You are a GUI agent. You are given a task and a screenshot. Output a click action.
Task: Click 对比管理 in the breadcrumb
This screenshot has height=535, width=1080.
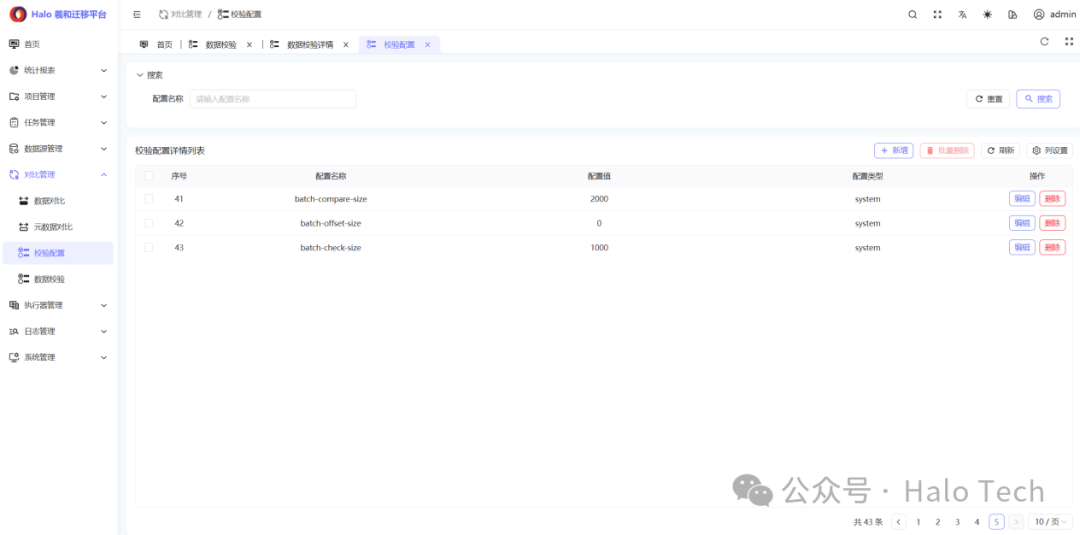180,14
